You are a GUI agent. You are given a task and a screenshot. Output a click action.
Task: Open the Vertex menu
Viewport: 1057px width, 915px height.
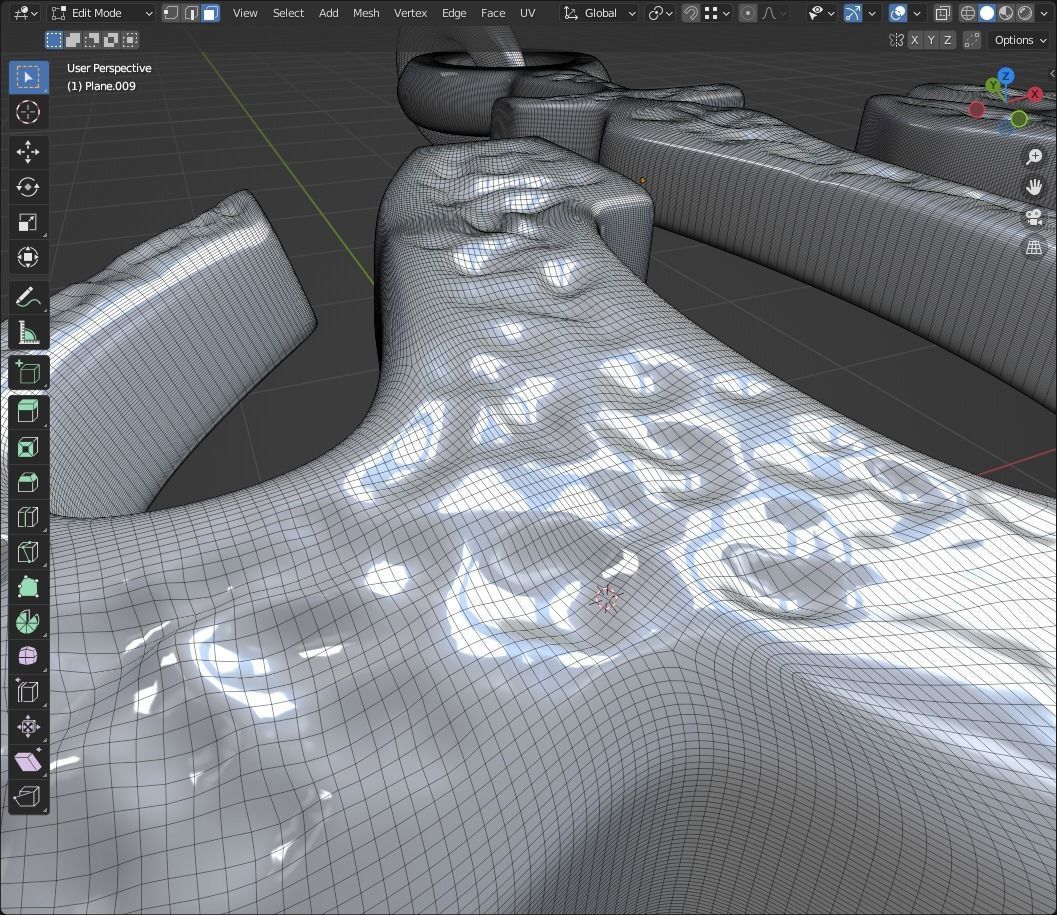pos(410,13)
